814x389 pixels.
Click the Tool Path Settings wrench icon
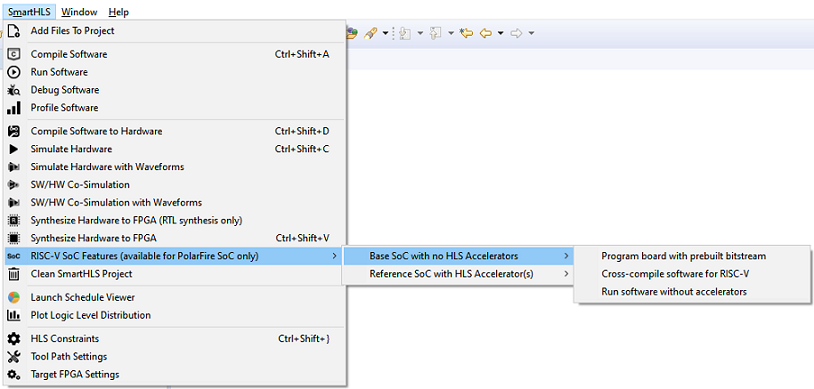click(14, 356)
